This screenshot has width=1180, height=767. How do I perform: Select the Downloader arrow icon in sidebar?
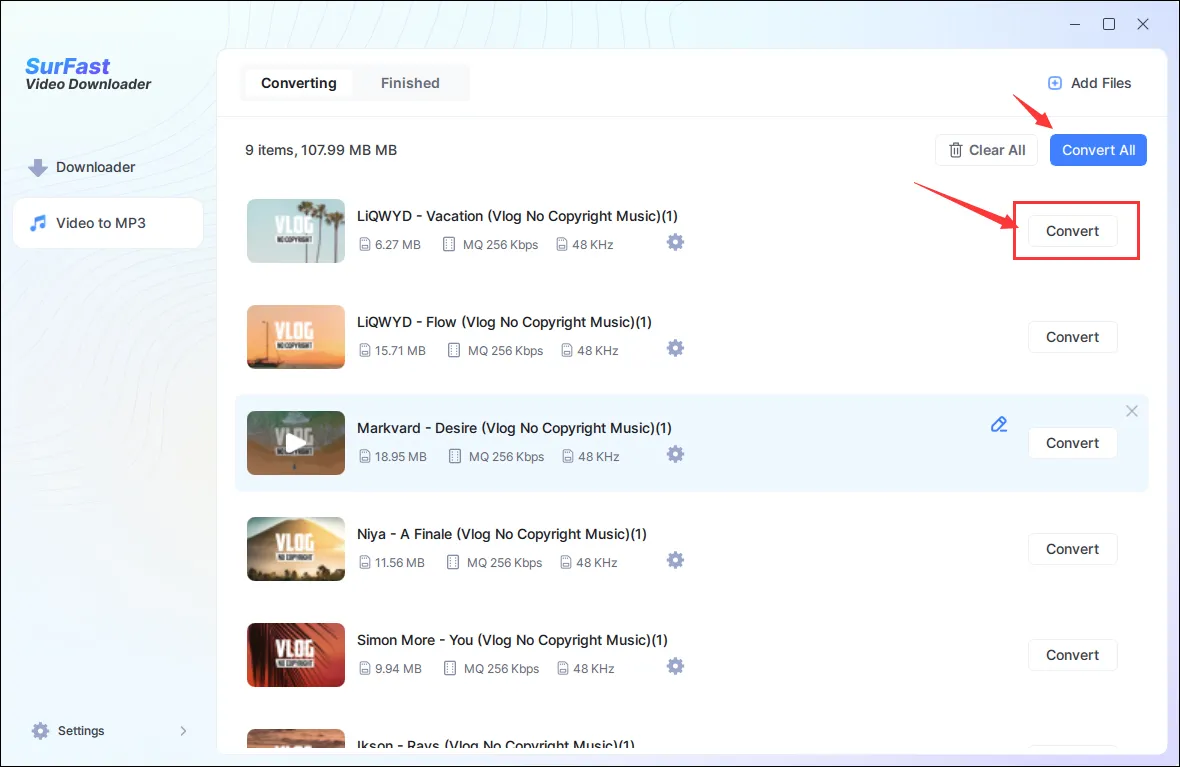pyautogui.click(x=38, y=167)
